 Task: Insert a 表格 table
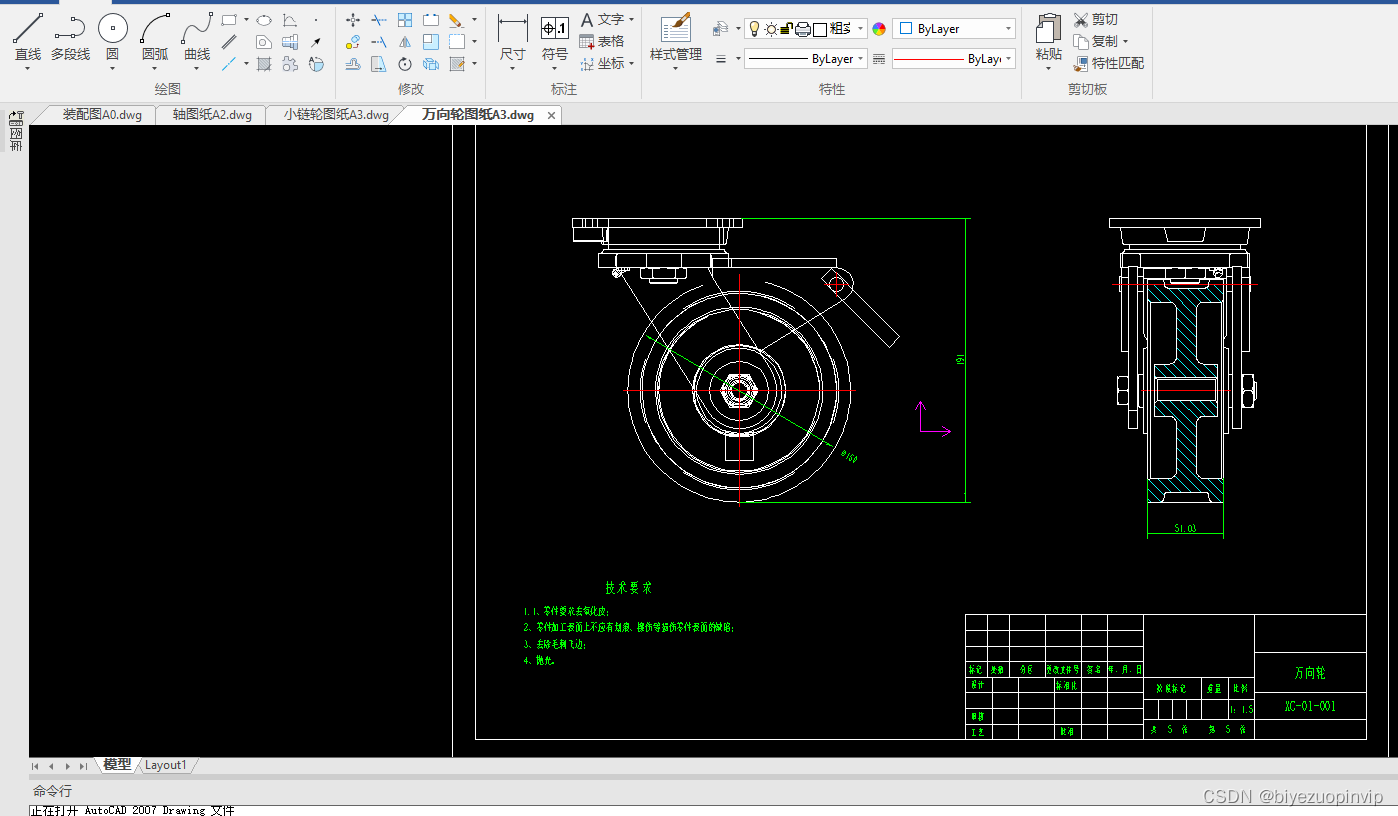coord(602,41)
